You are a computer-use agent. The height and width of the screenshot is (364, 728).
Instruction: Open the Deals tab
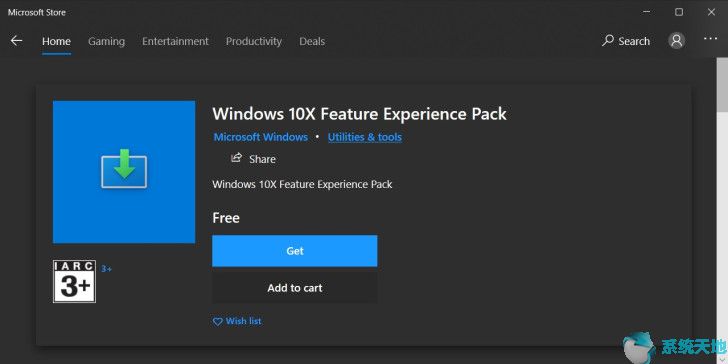[x=312, y=41]
